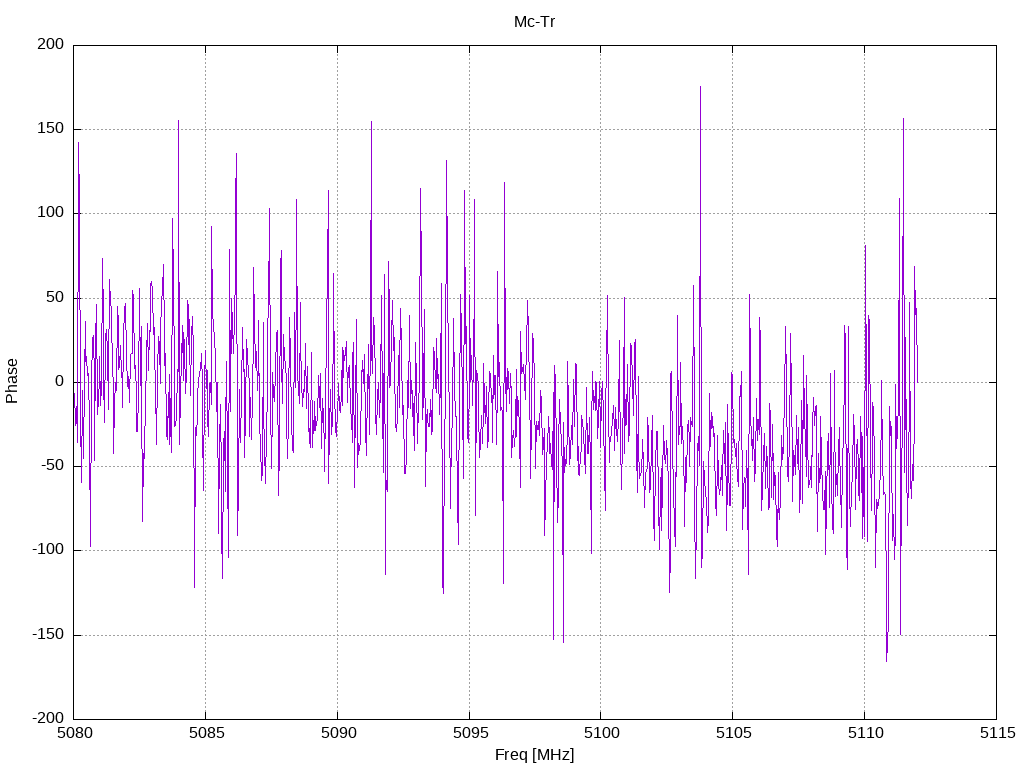Click the -200 y-axis tick label

(48, 718)
